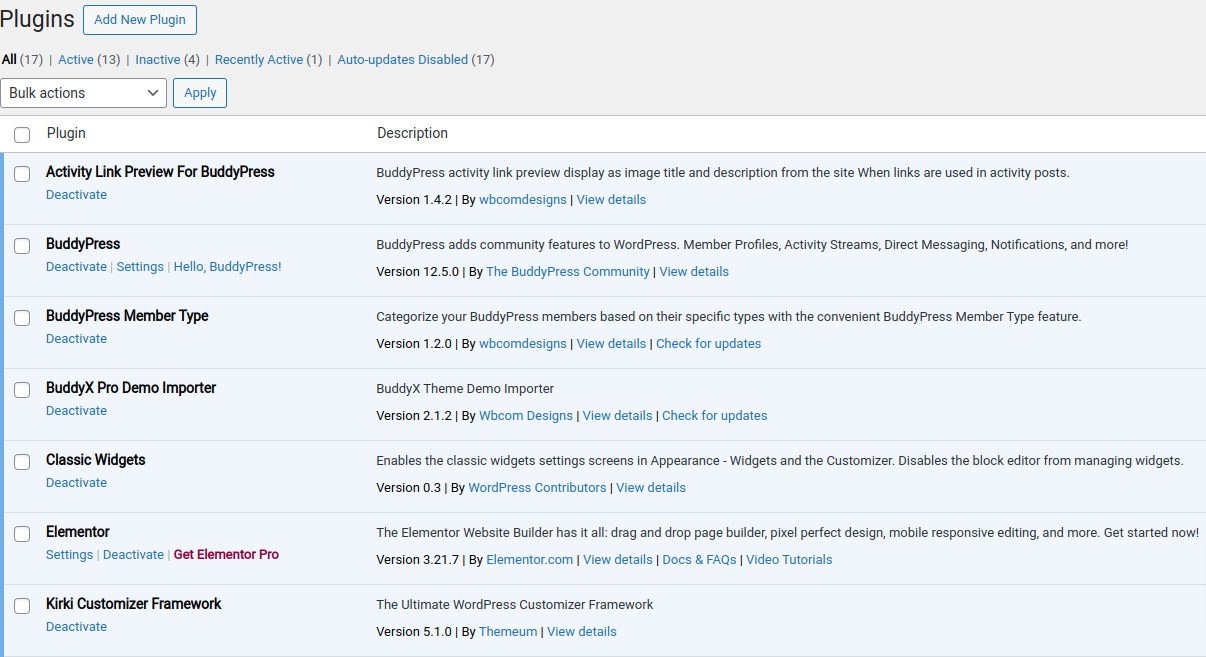Deactivate the BuddyX Pro Demo Importer
Screen dimensions: 1206x657
76,410
